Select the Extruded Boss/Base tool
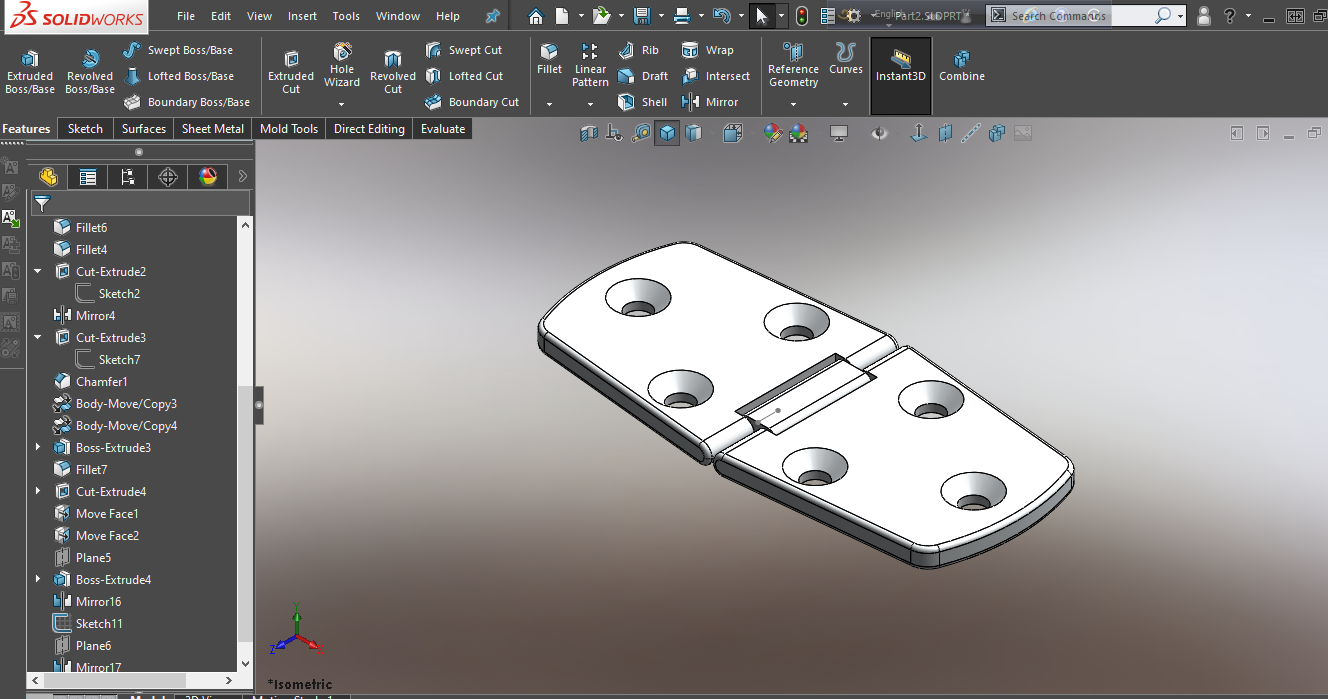 (x=30, y=71)
